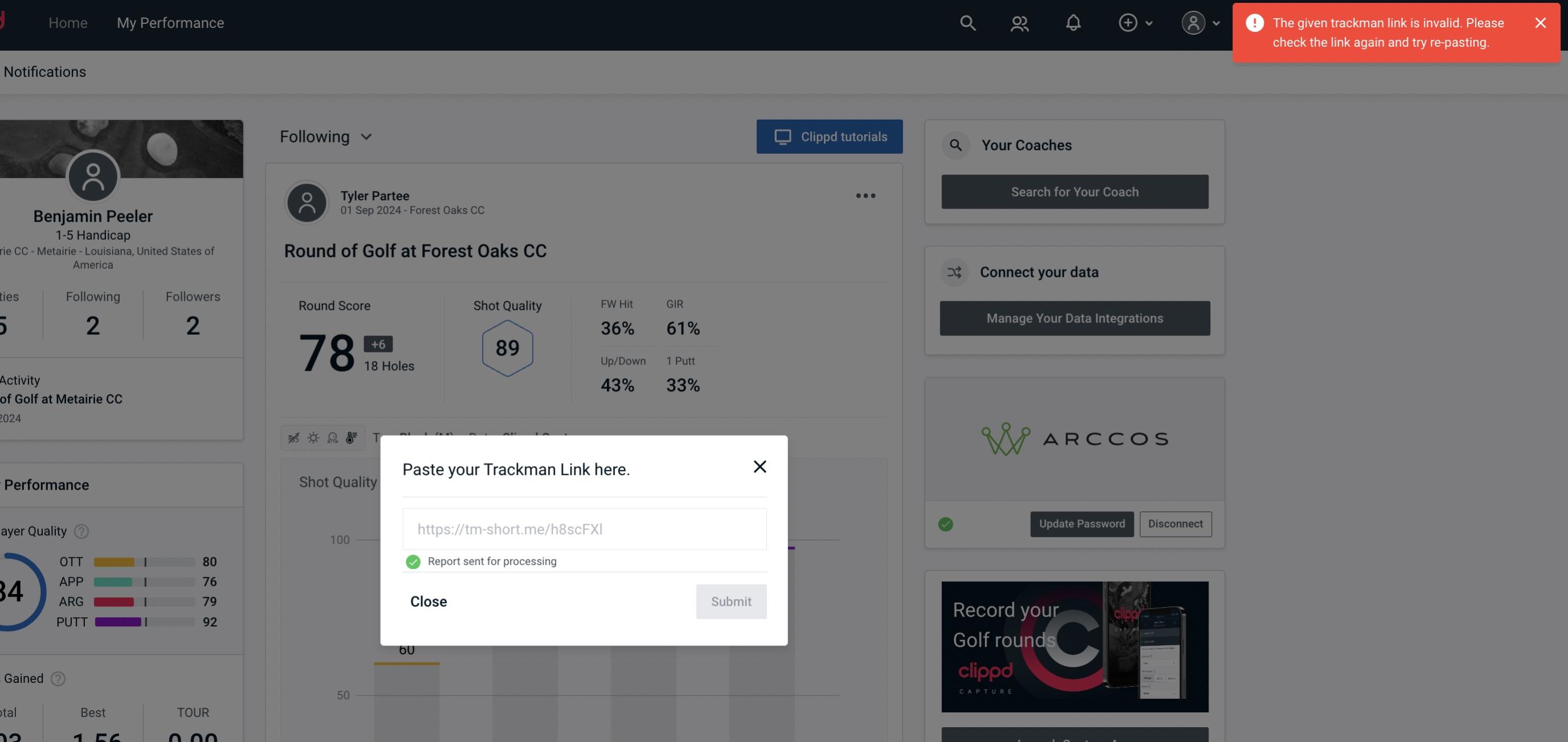The height and width of the screenshot is (742, 1568).
Task: Open Home menu tab
Action: click(68, 23)
